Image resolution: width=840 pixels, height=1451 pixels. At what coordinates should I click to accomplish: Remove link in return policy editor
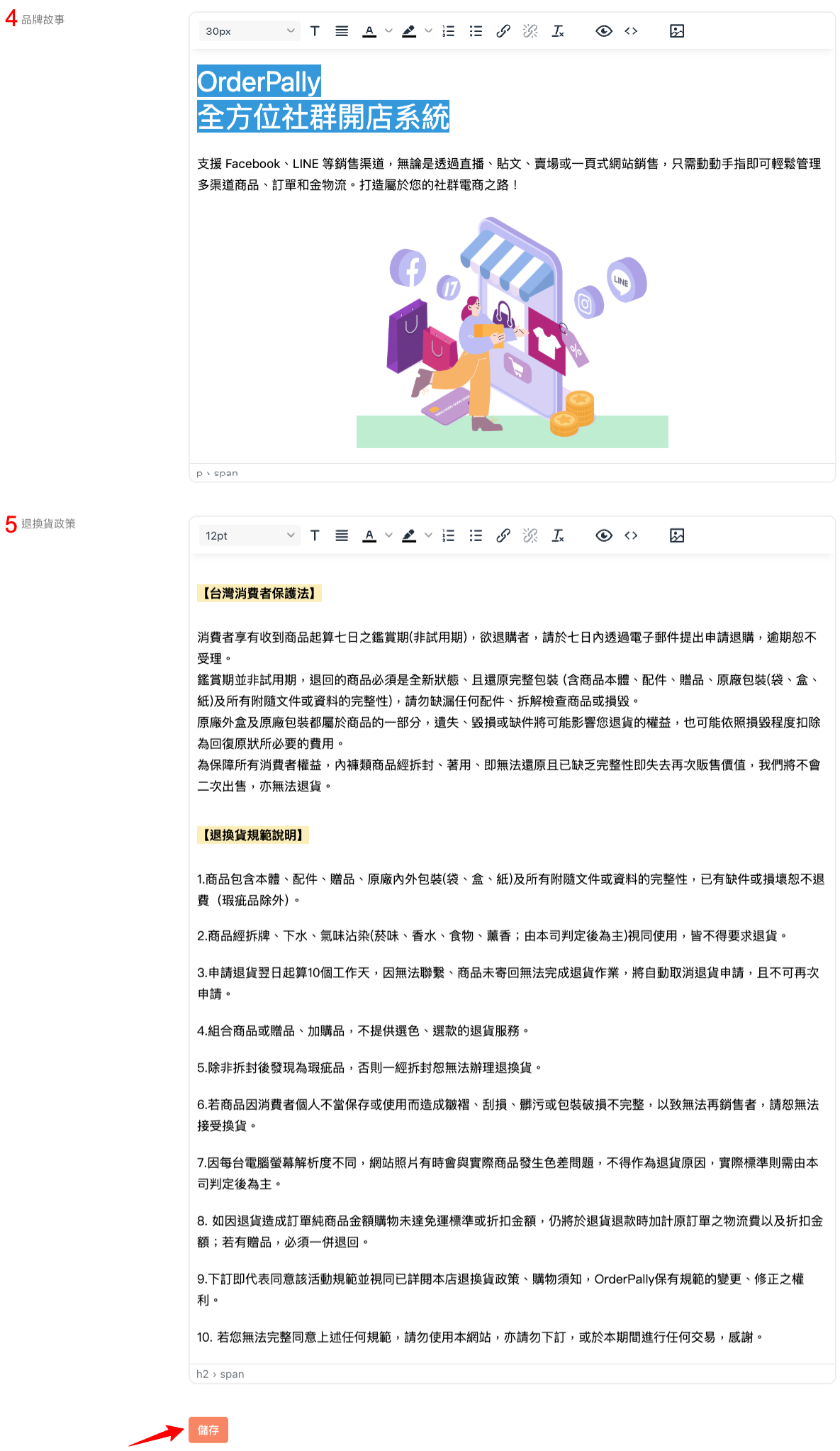coord(530,536)
